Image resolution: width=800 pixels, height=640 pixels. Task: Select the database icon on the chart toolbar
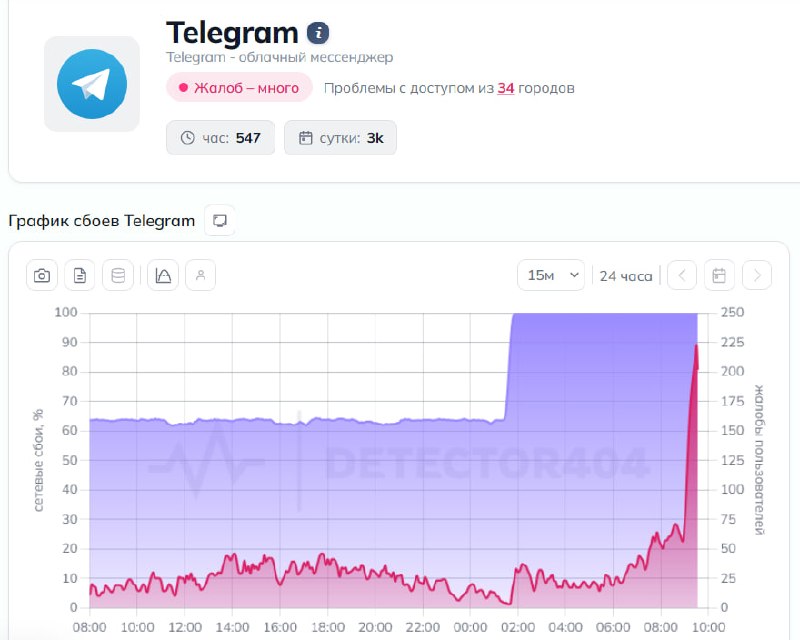pyautogui.click(x=118, y=275)
